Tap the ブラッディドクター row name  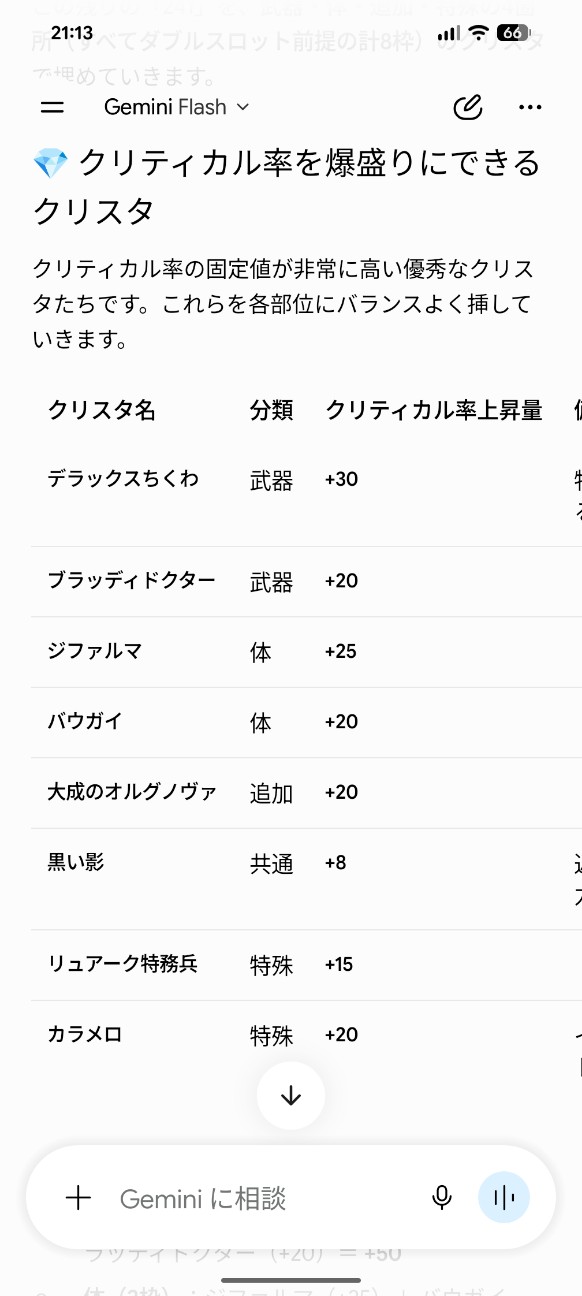pos(131,580)
